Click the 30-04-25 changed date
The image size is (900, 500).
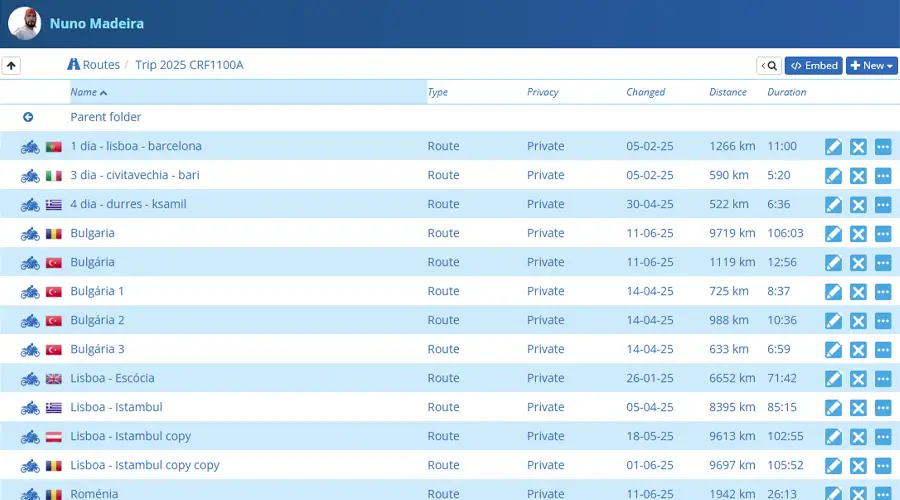pyautogui.click(x=650, y=204)
